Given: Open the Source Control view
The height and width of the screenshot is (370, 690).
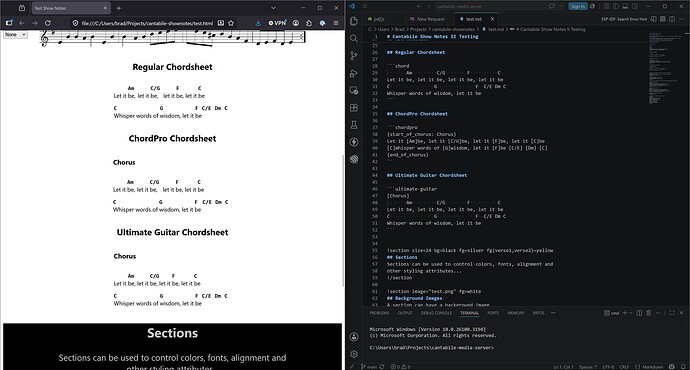Looking at the screenshot, I should click(354, 56).
